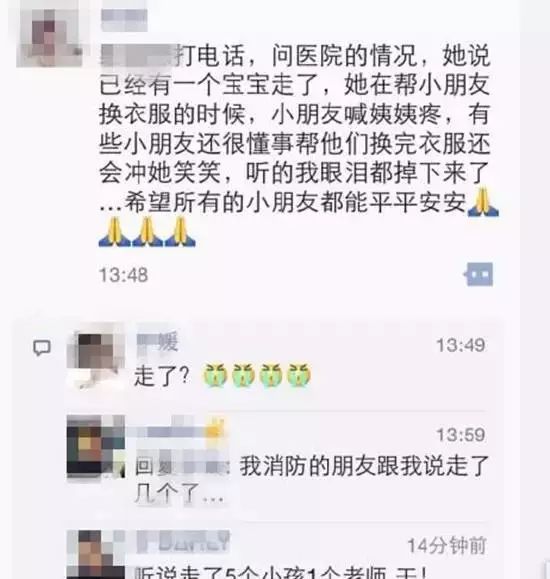The image size is (550, 579).
Task: Click the comment text 走了?
Action: 162,376
